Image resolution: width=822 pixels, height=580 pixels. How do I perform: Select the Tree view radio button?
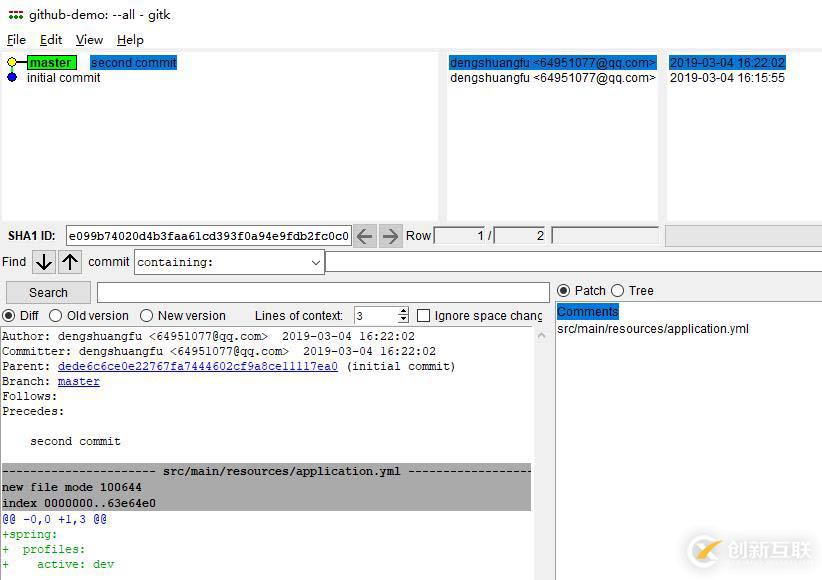pyautogui.click(x=618, y=291)
